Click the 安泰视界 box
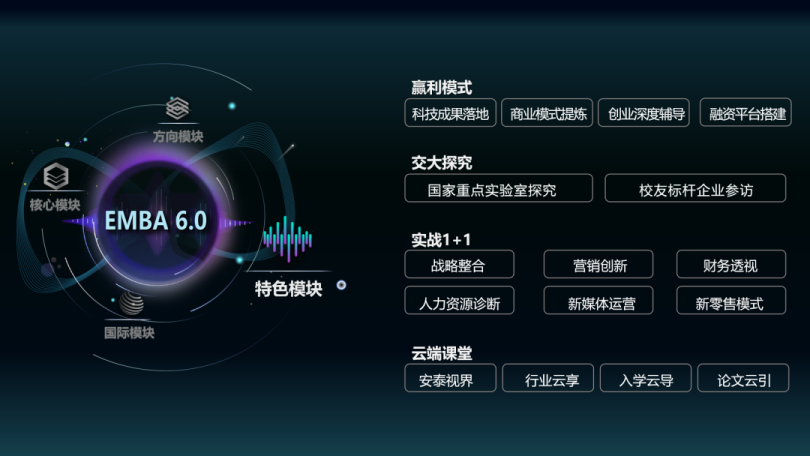Screen dimensions: 810x456 [x=450, y=379]
